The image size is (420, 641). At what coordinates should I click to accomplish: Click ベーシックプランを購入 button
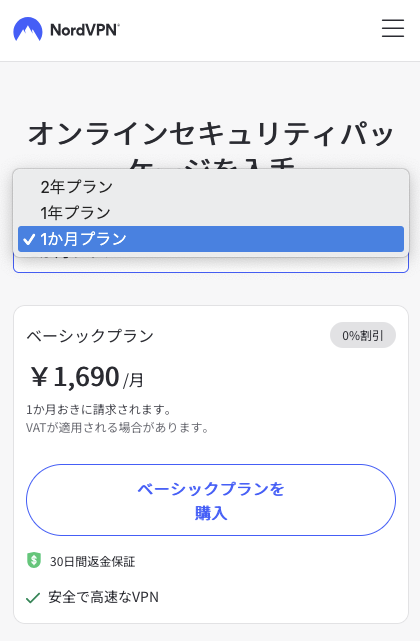click(x=211, y=500)
